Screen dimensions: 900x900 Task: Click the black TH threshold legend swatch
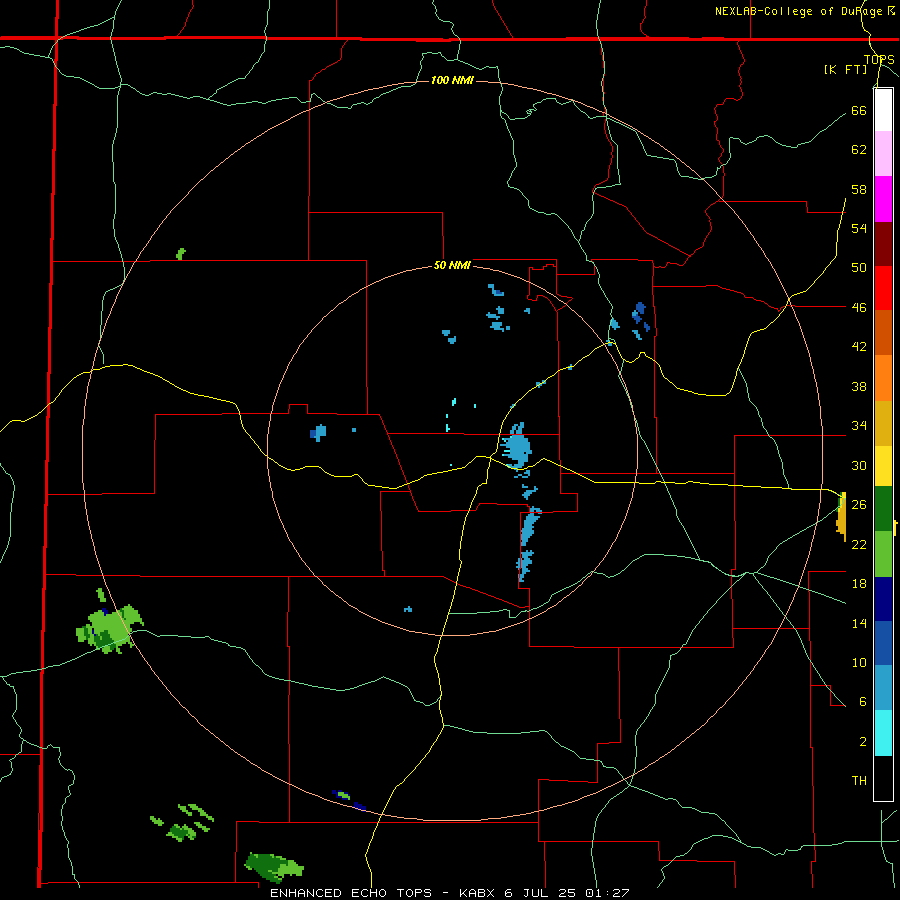(x=883, y=778)
